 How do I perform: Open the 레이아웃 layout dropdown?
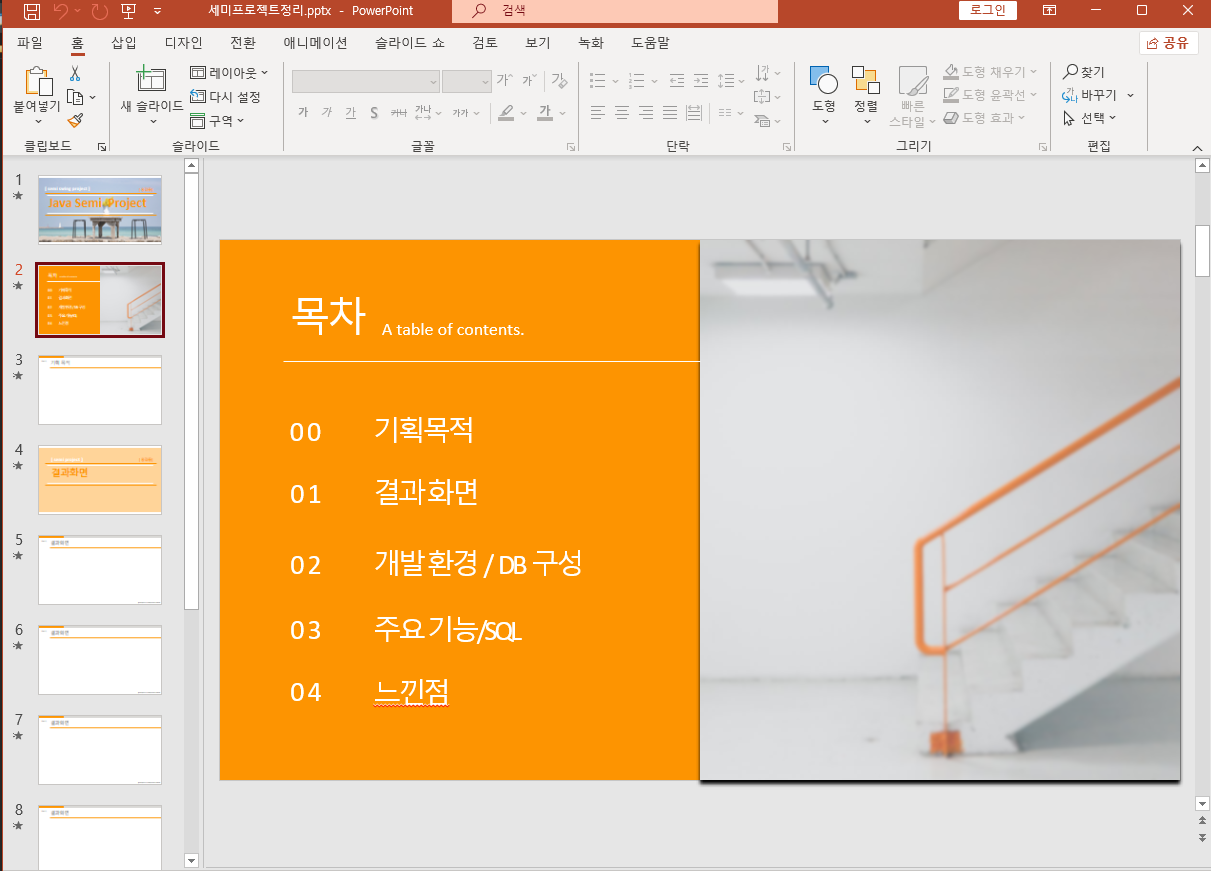[229, 73]
